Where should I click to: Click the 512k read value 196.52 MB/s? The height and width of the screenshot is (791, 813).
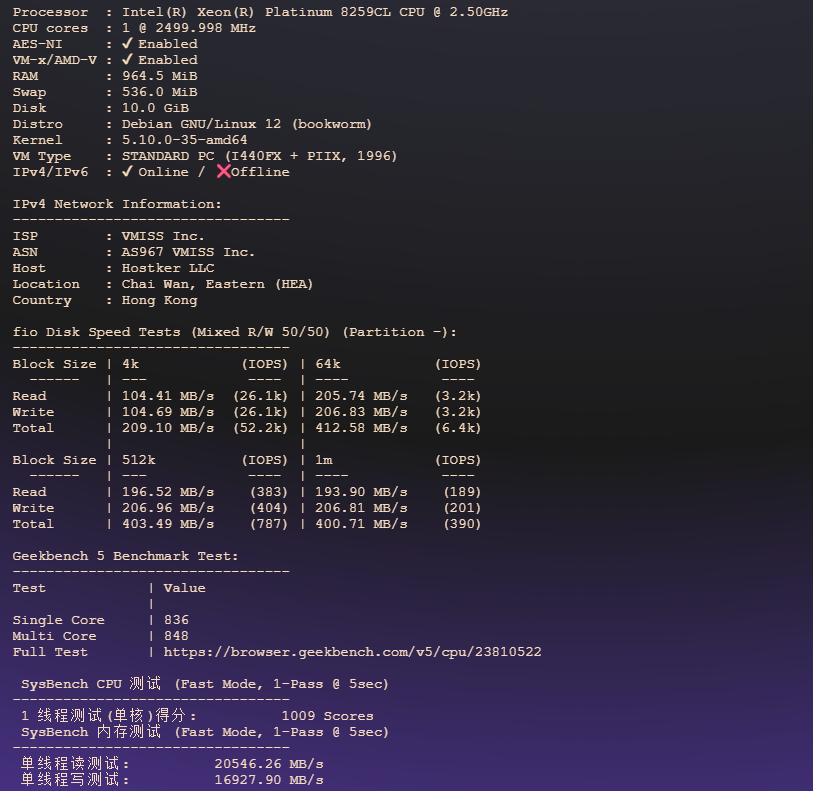(x=167, y=492)
